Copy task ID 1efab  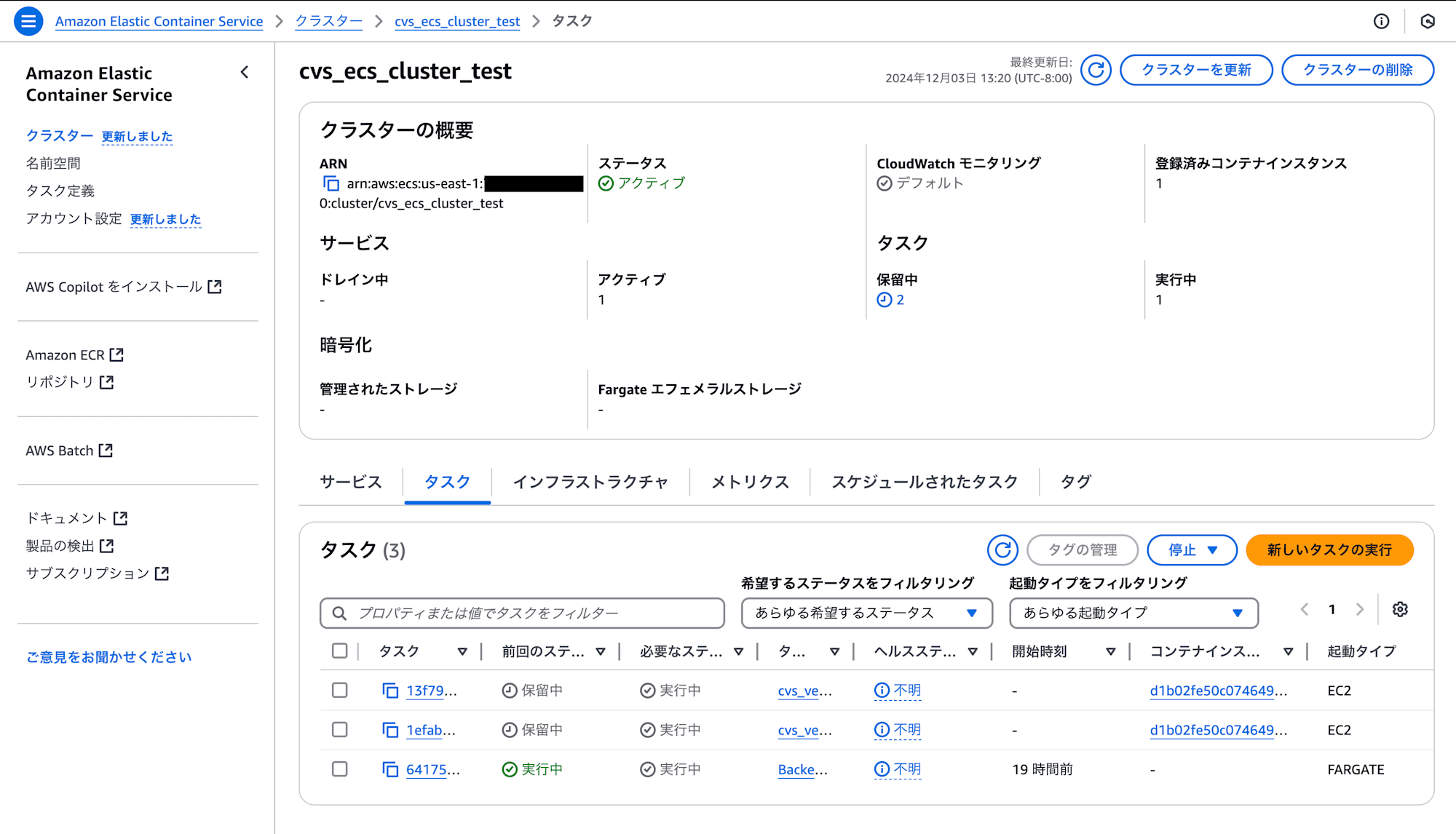(390, 730)
